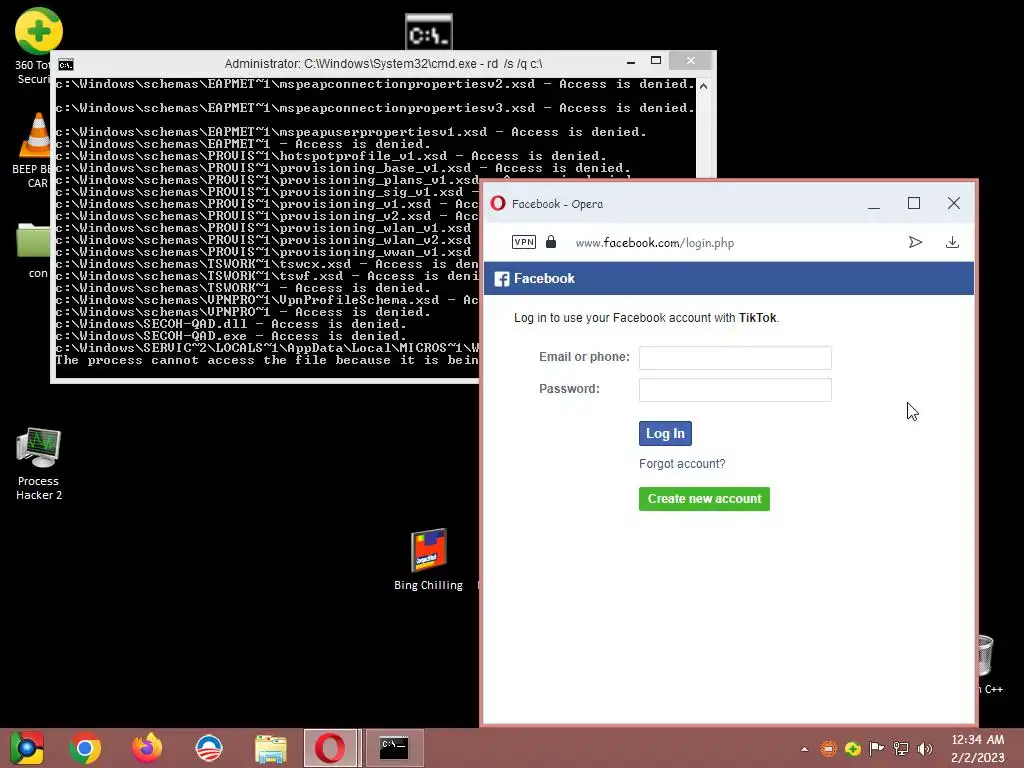Click the Opera logo in the window title bar
This screenshot has height=768, width=1024.
click(x=498, y=203)
